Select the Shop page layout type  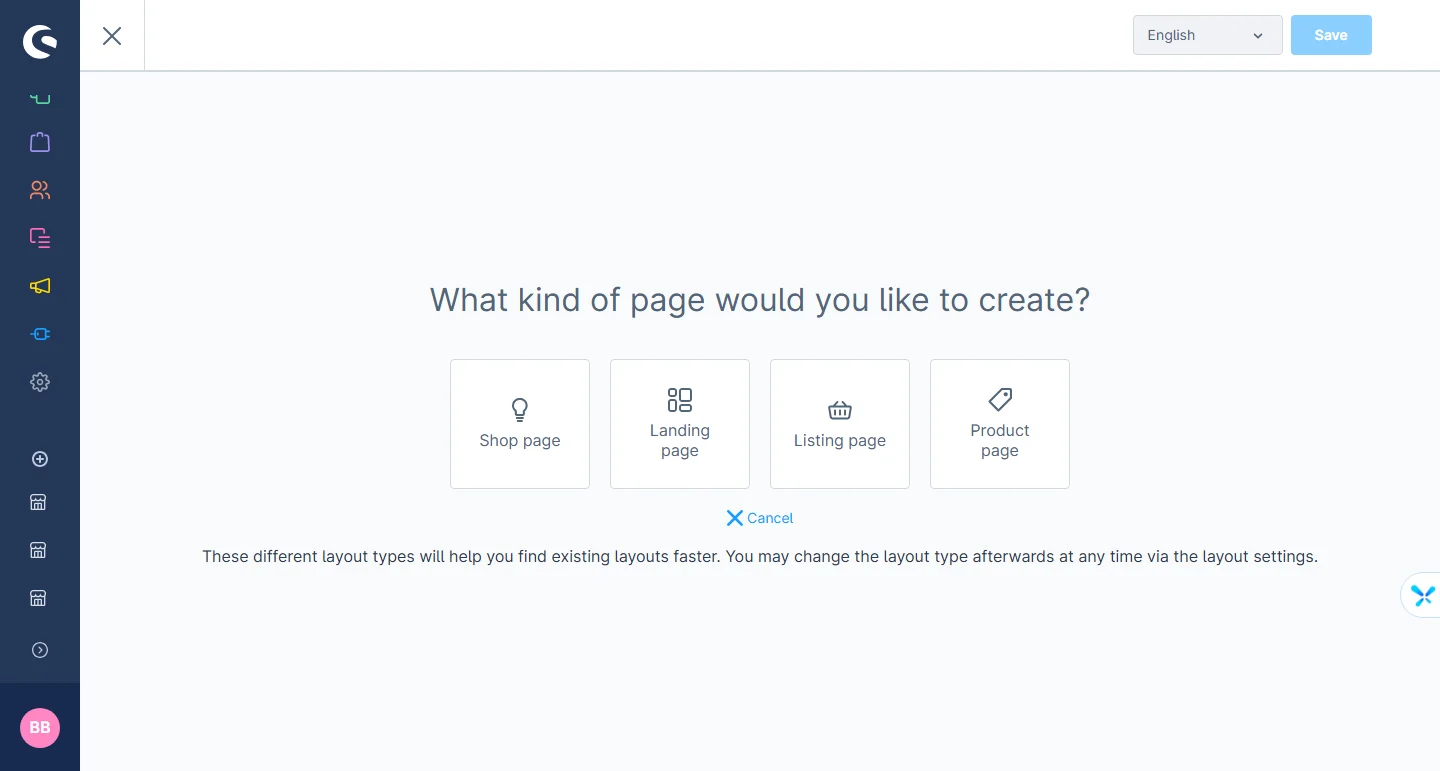520,424
